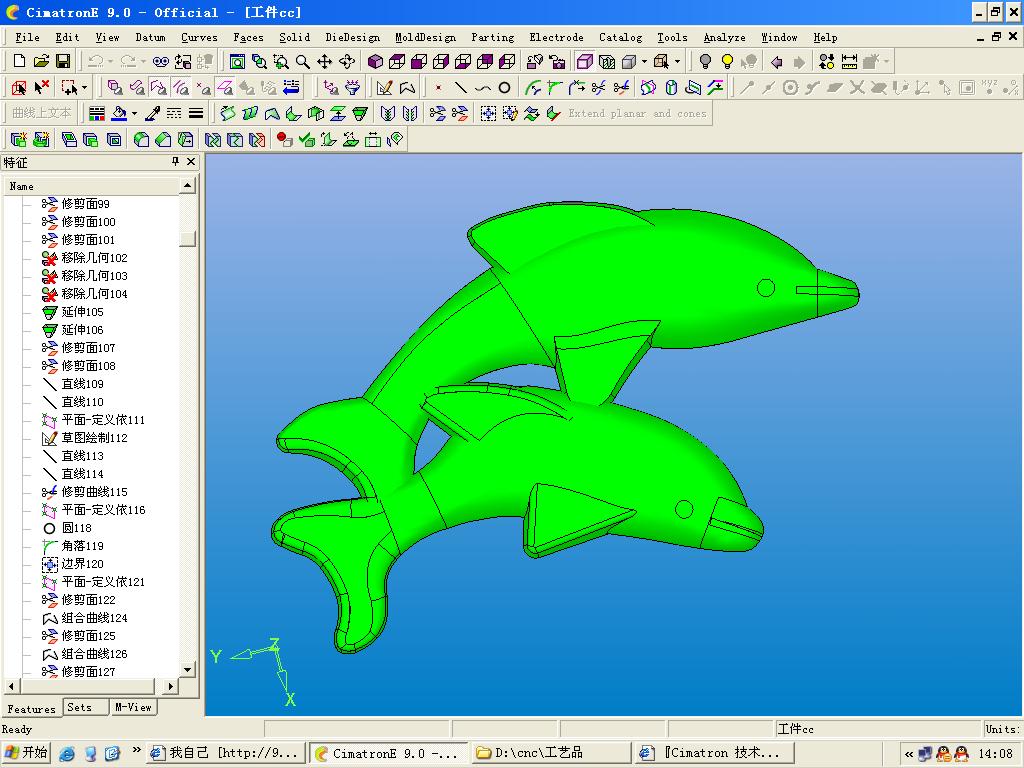Viewport: 1024px width, 768px height.
Task: Toggle the hatched Hidden-lines render mode
Action: click(x=607, y=61)
